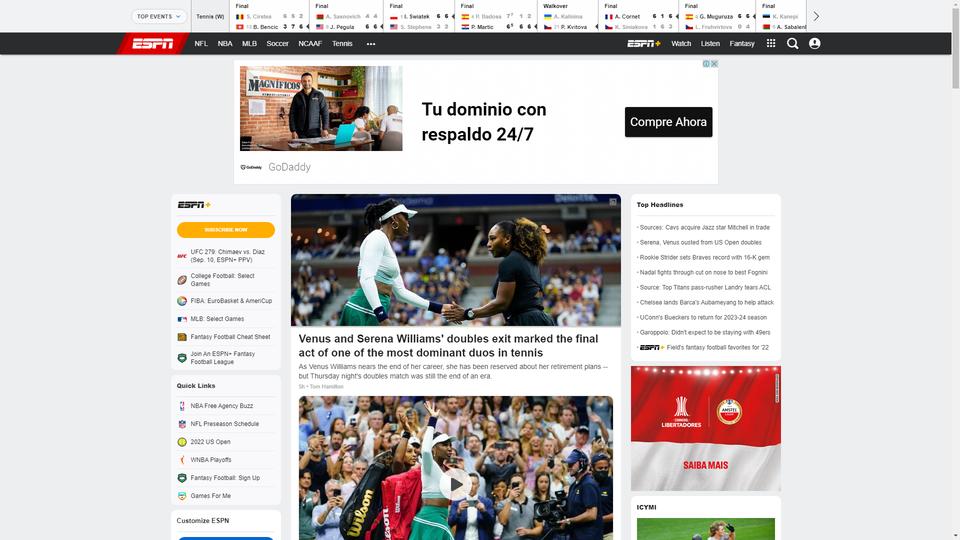Open Venus and Serena Williams doubles exit headline
This screenshot has height=540, width=960.
click(x=448, y=345)
